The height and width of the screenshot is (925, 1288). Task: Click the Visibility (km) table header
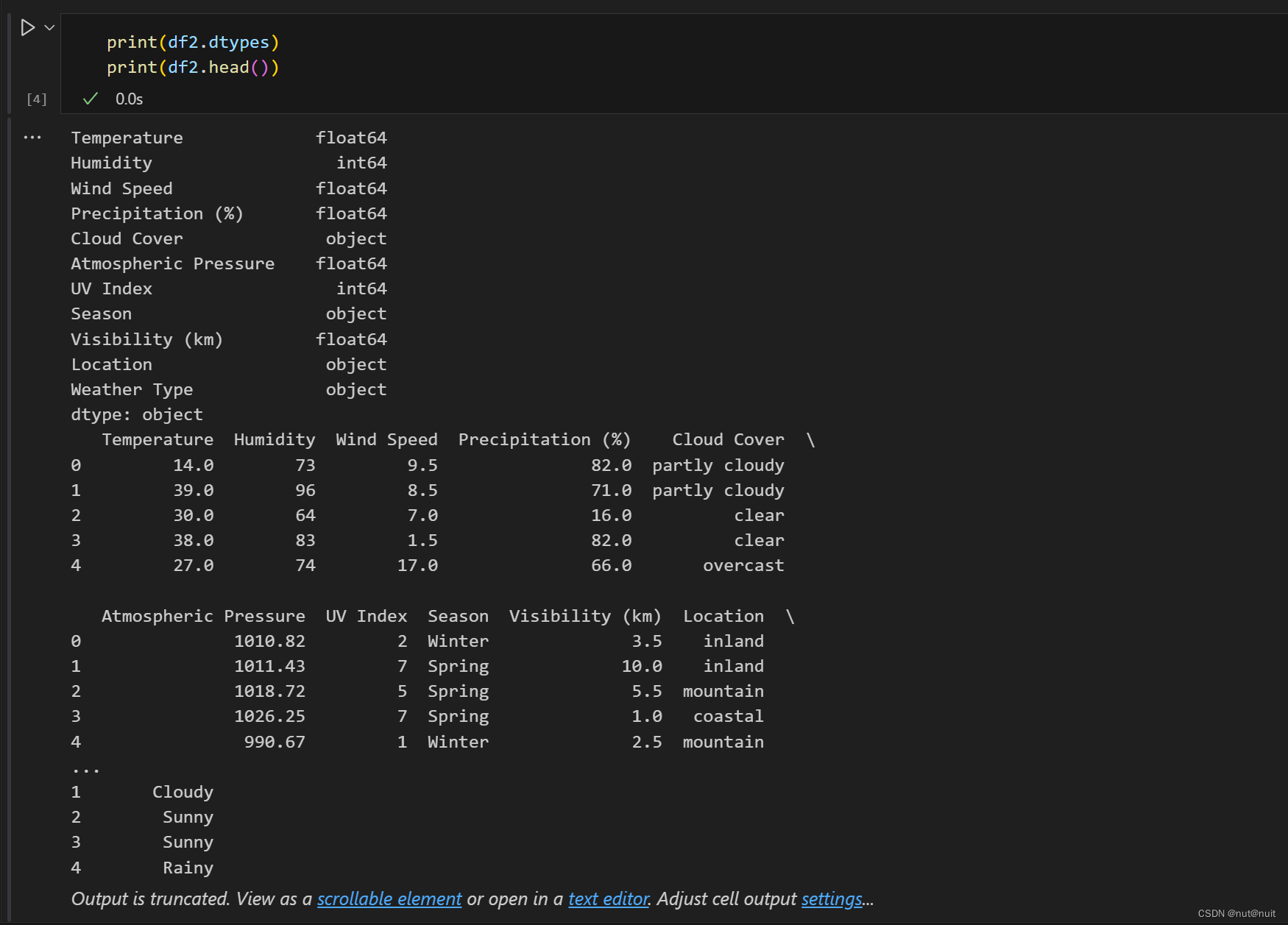[x=585, y=616]
